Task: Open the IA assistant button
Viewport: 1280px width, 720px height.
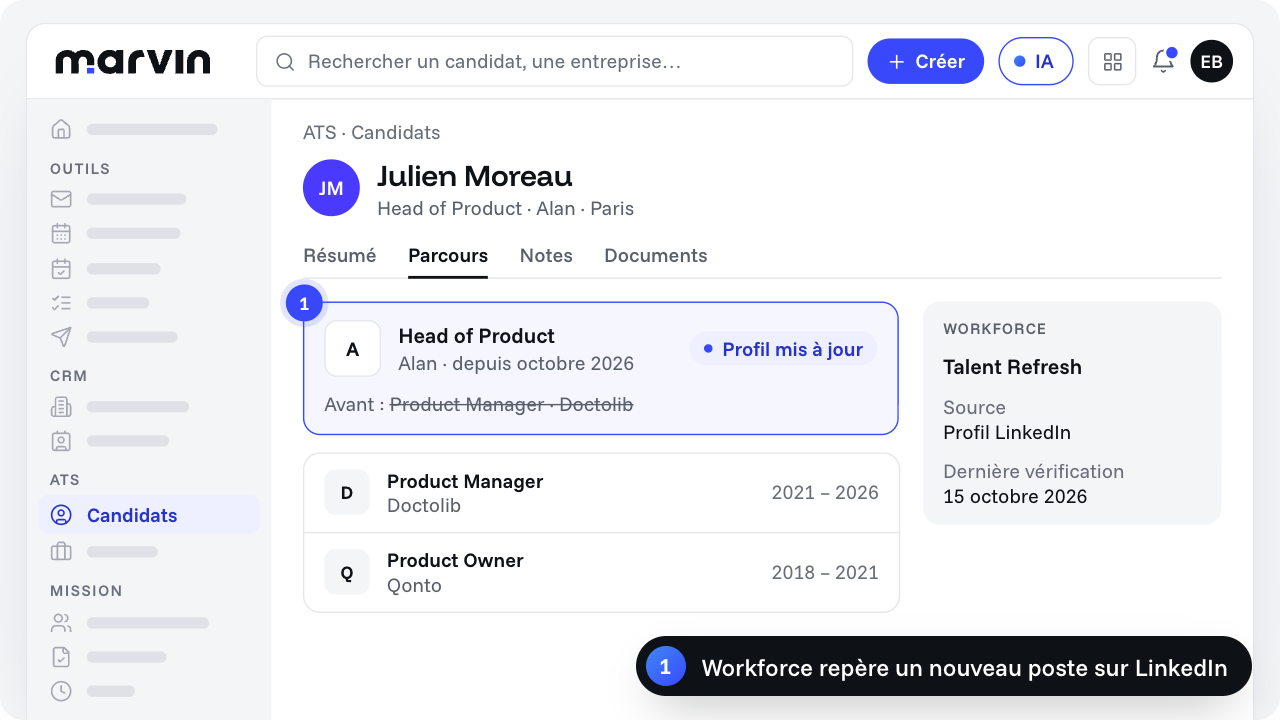Action: point(1036,61)
